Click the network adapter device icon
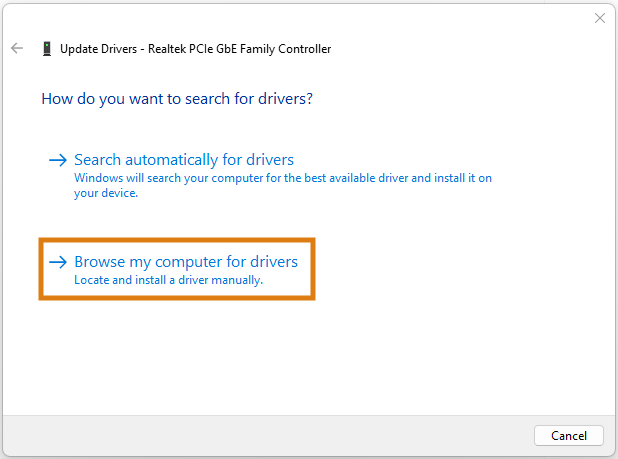The image size is (618, 459). tap(47, 49)
